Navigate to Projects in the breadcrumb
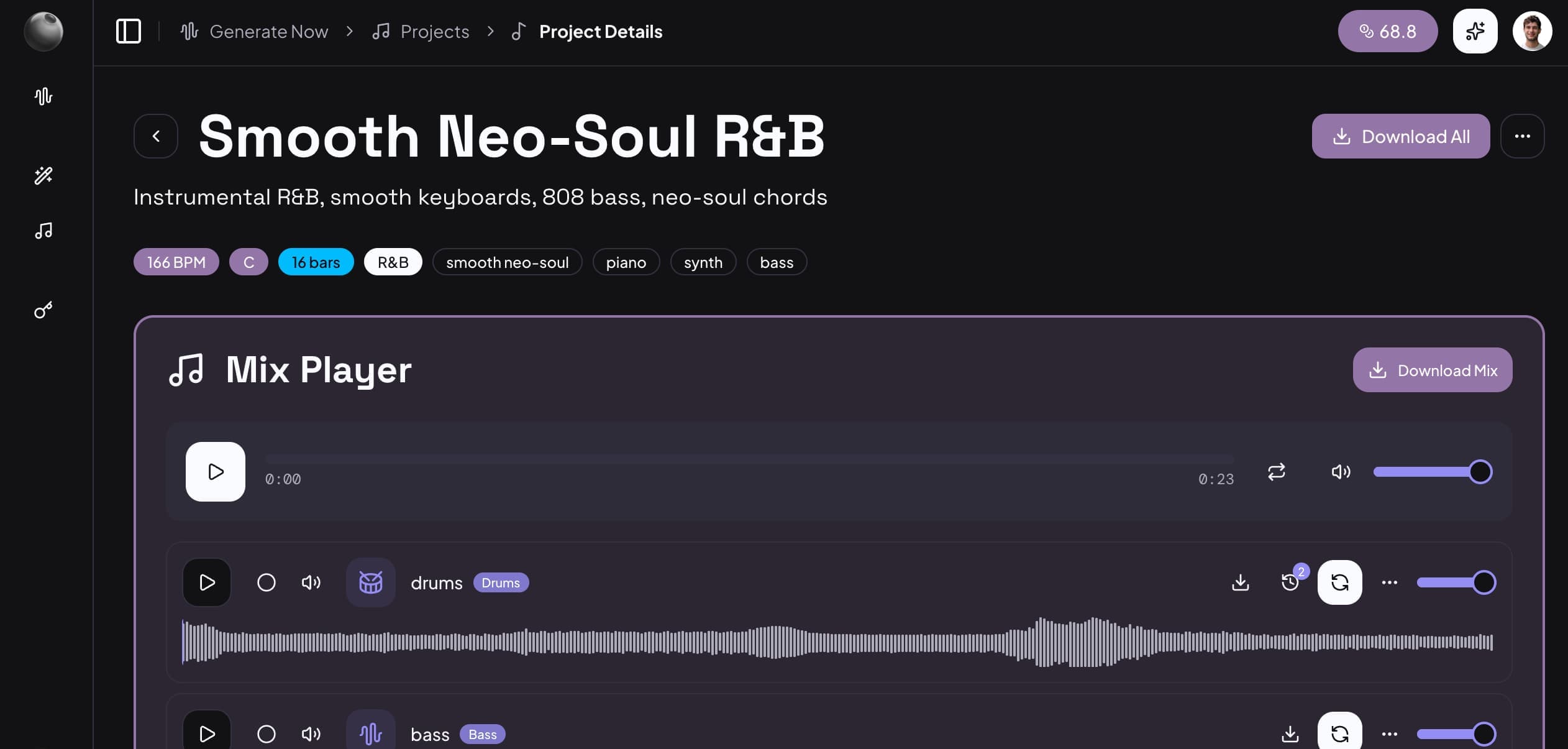The height and width of the screenshot is (749, 1568). [x=434, y=31]
